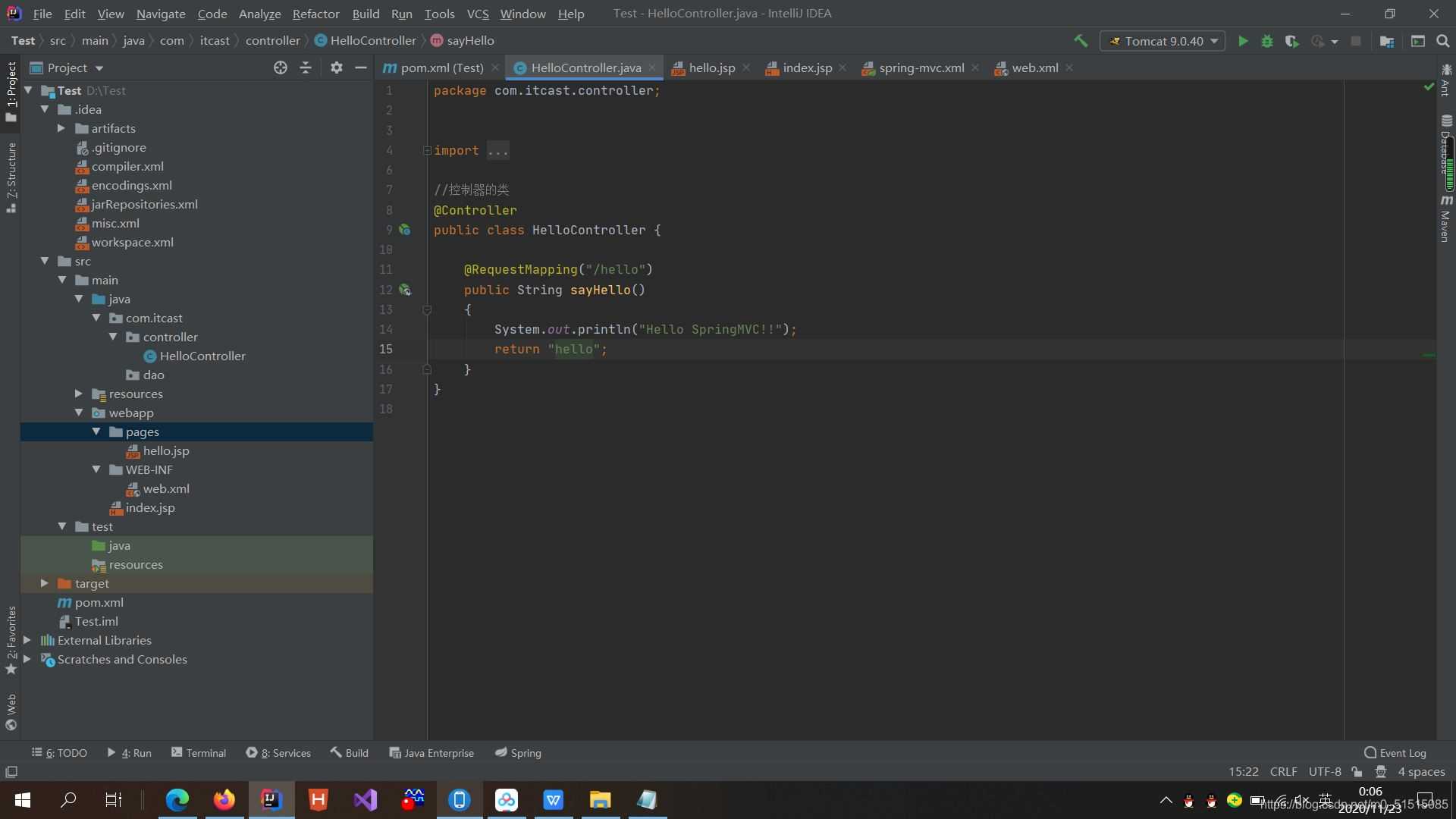Expand the Scratches and Consoles node
The image size is (1456, 819).
click(26, 659)
